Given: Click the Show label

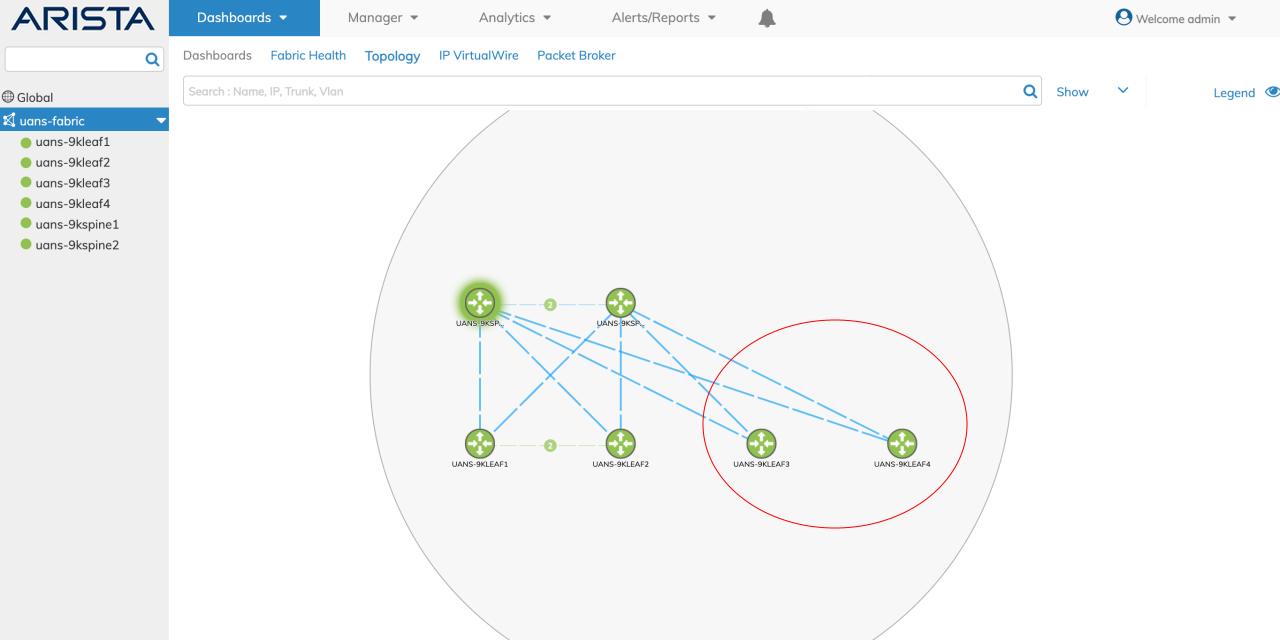Looking at the screenshot, I should (x=1072, y=92).
